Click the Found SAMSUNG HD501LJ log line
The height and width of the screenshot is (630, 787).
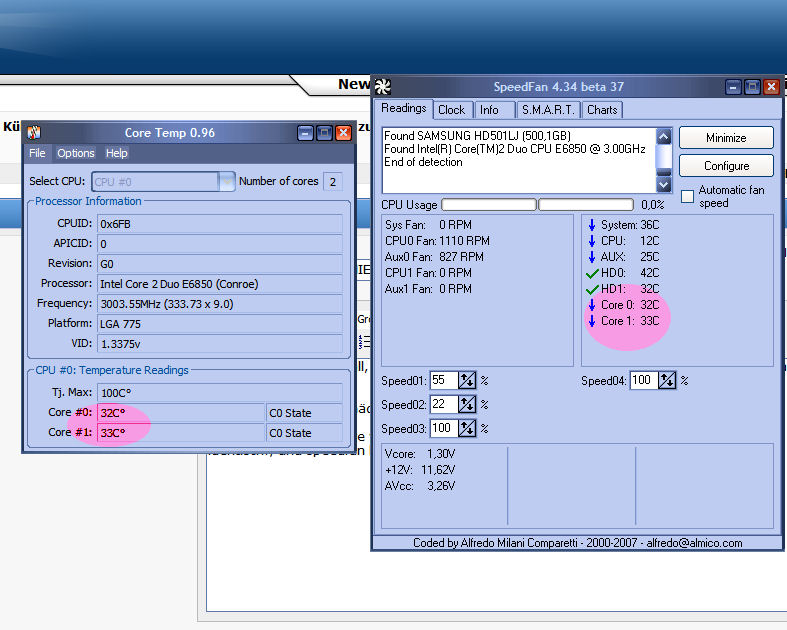point(477,136)
